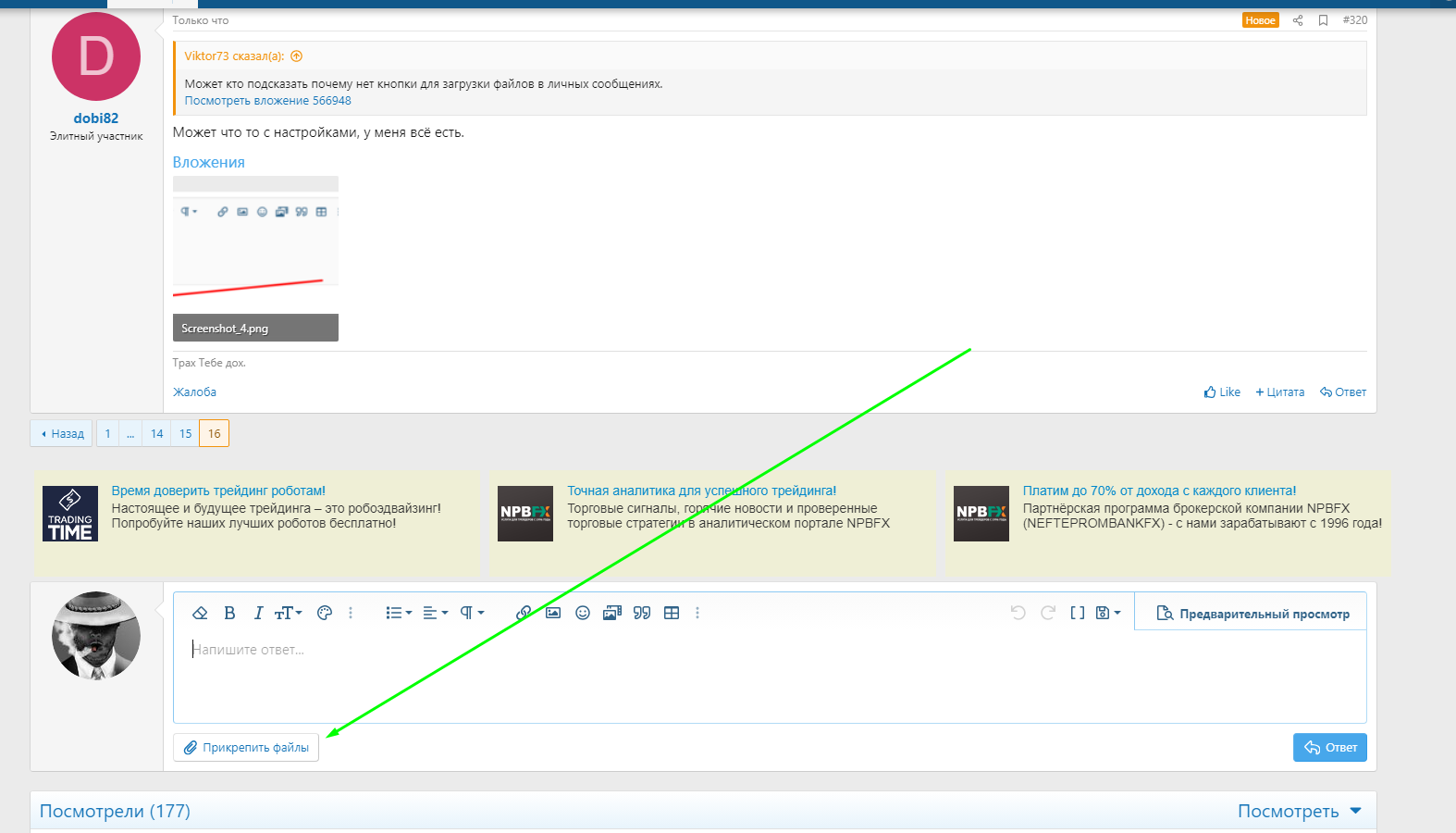The width and height of the screenshot is (1456, 833).
Task: Click the Прикрепить файлы button
Action: coord(246,748)
